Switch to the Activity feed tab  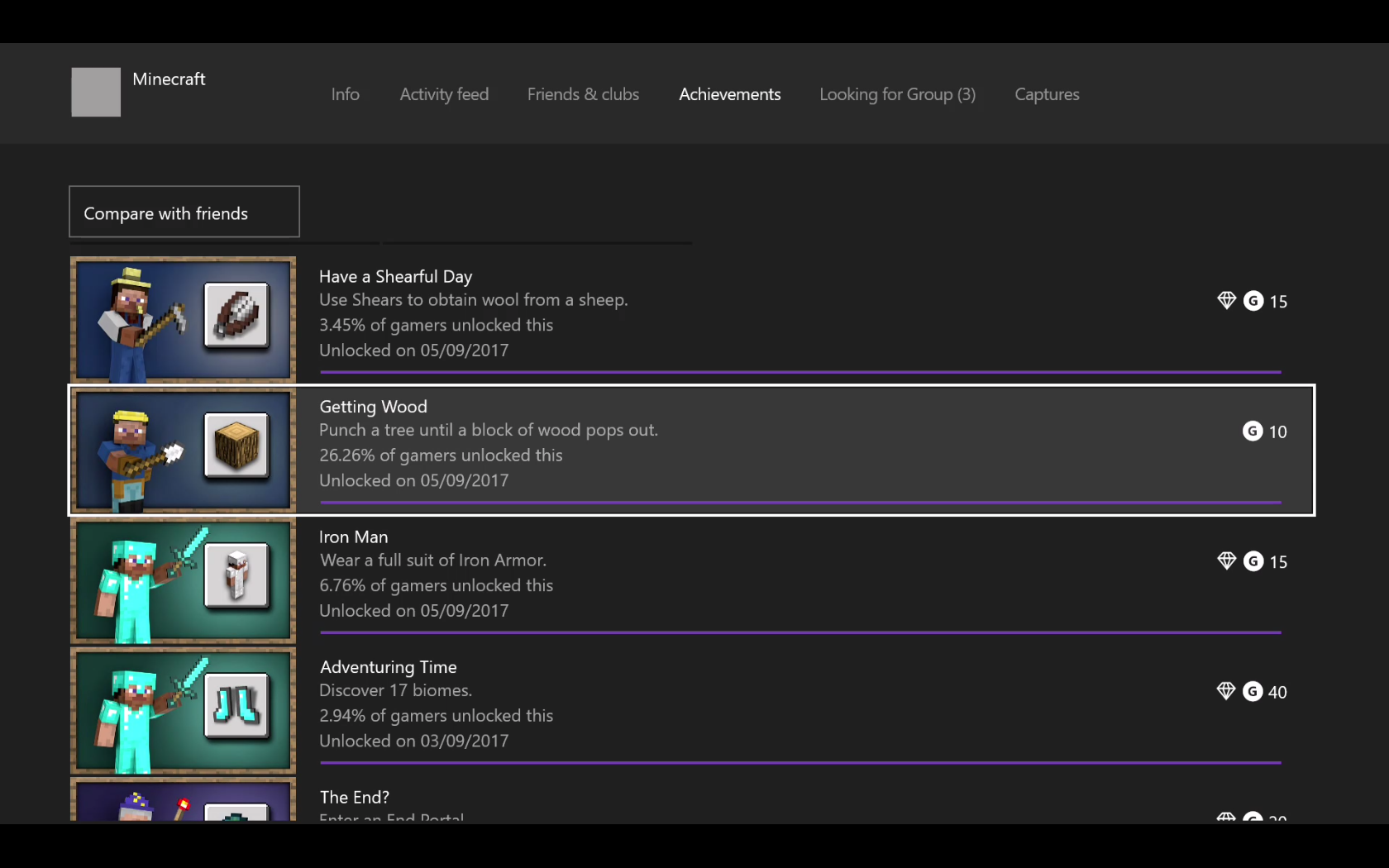(x=444, y=94)
